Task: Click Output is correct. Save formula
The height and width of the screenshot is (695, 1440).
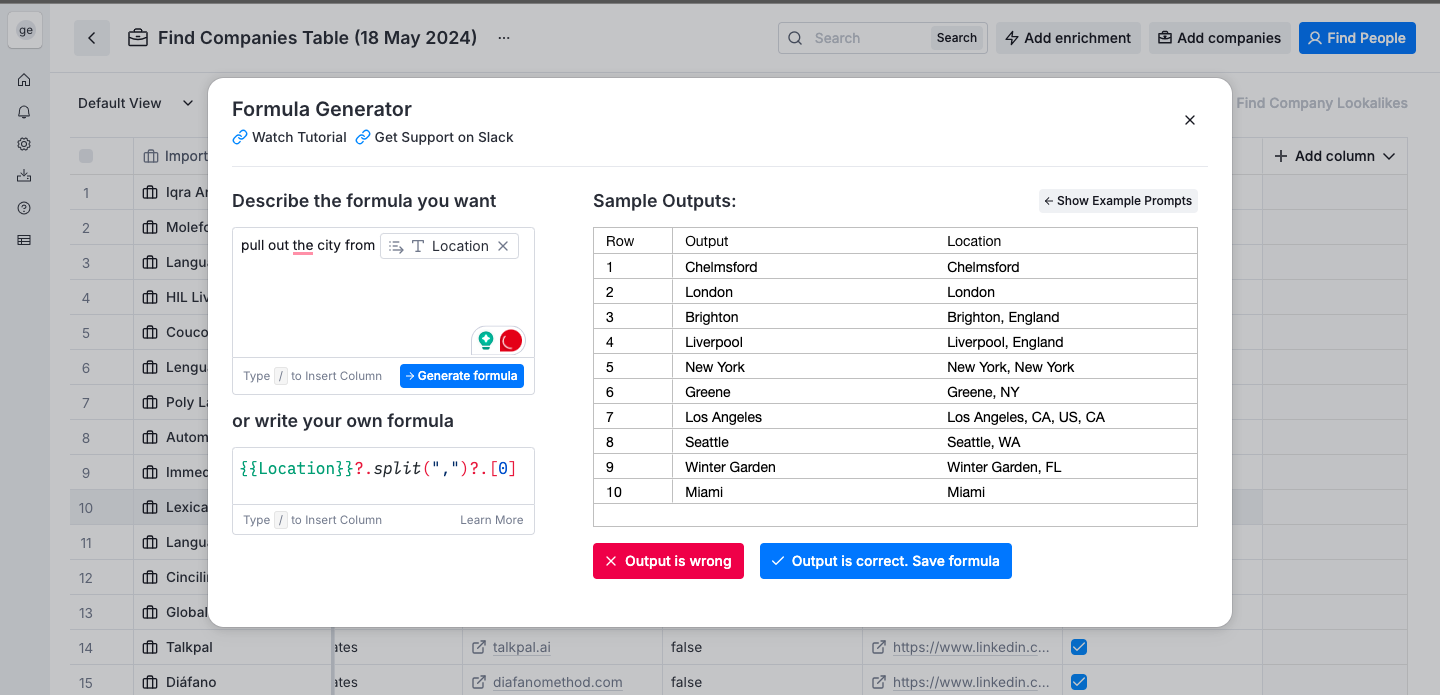Action: tap(885, 561)
